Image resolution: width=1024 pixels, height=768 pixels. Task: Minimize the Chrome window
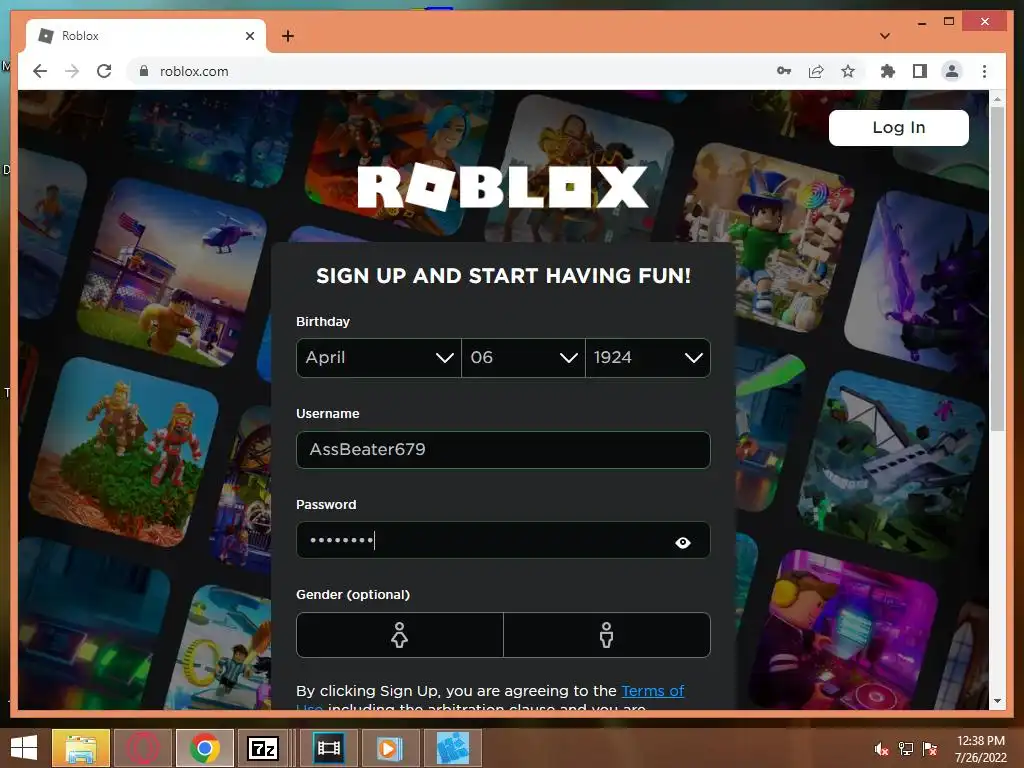pos(921,23)
